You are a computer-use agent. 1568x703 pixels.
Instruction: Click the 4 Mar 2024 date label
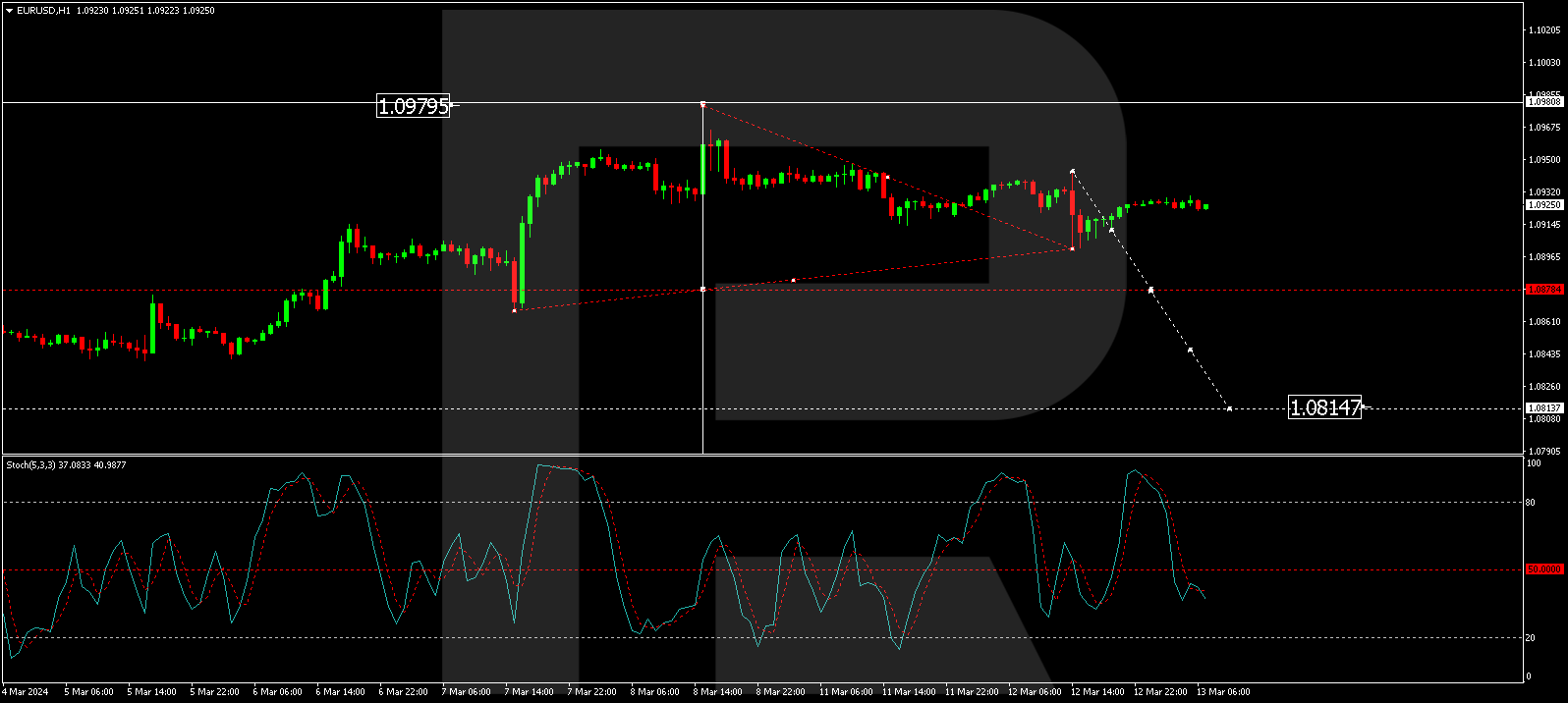coord(26,692)
